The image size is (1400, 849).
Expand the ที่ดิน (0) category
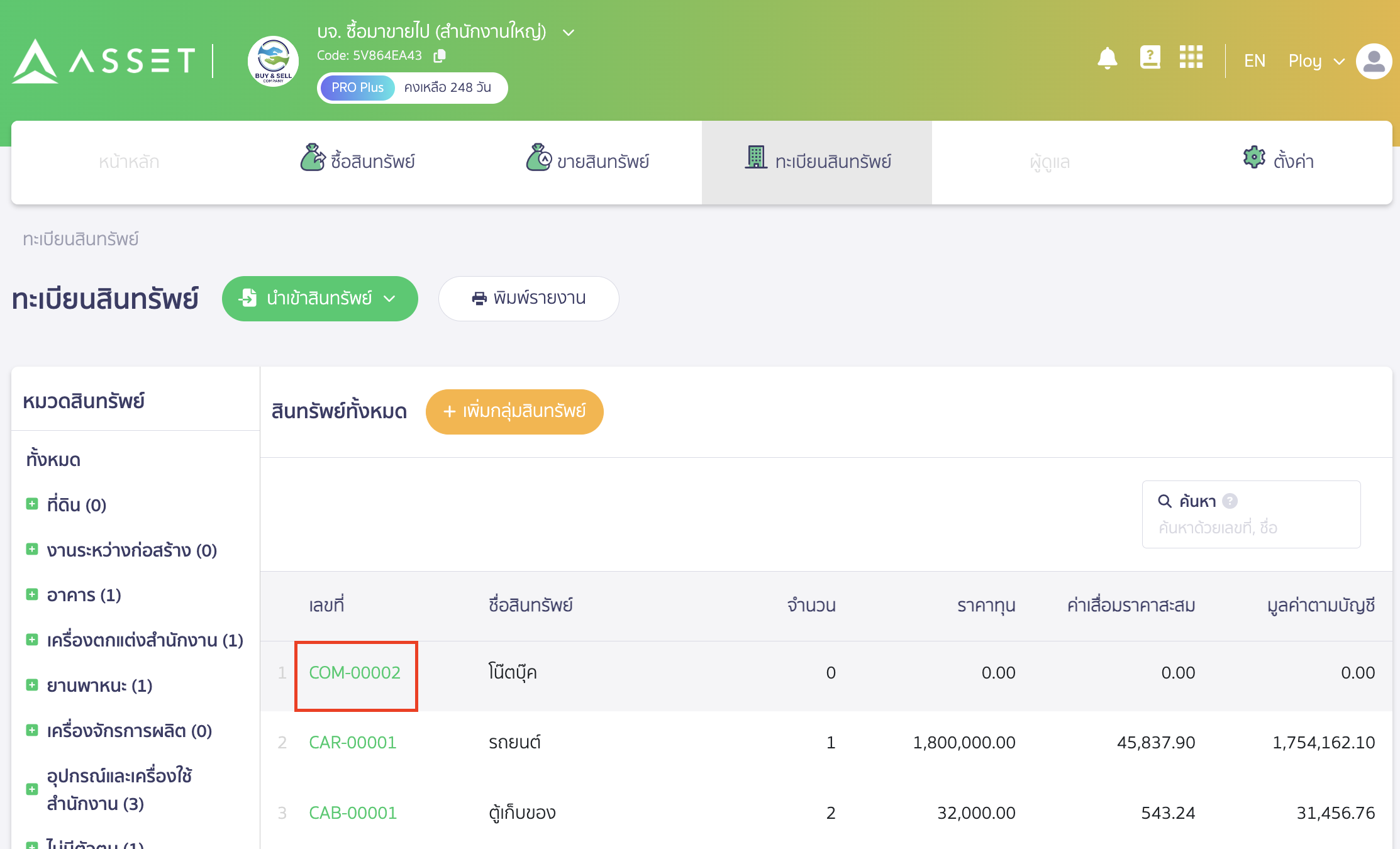coord(32,504)
